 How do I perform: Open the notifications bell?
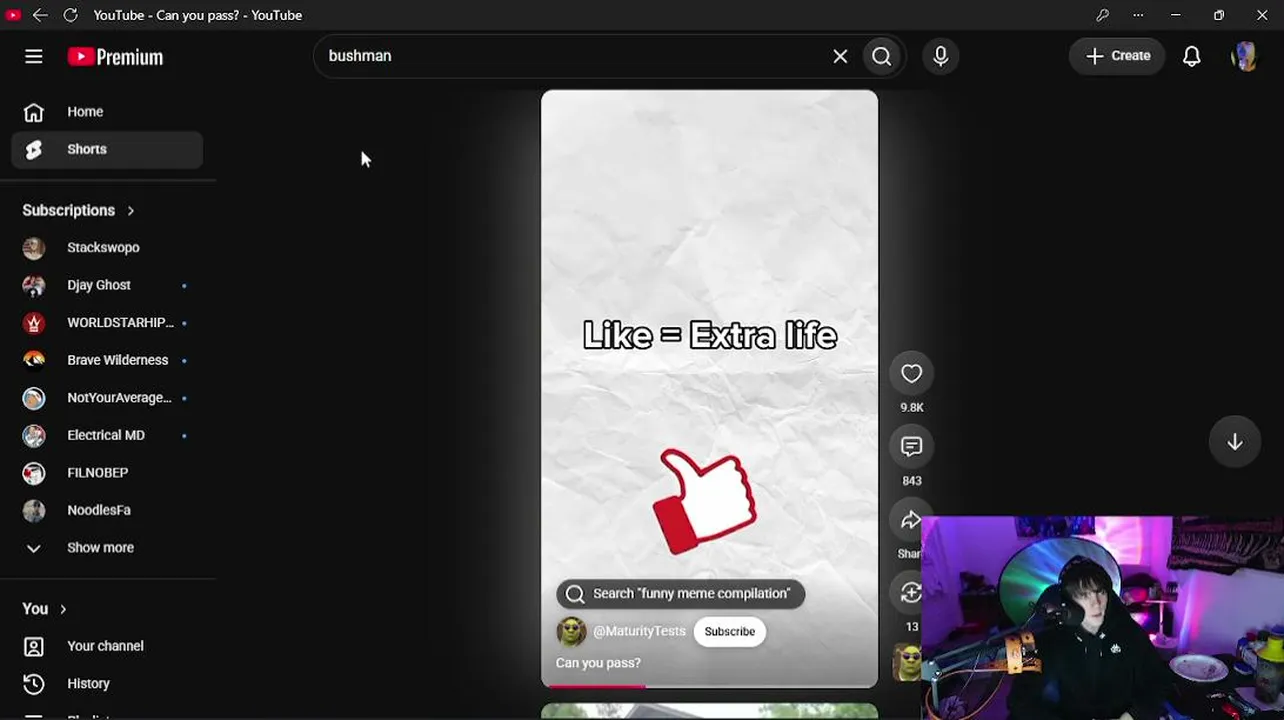(1191, 56)
